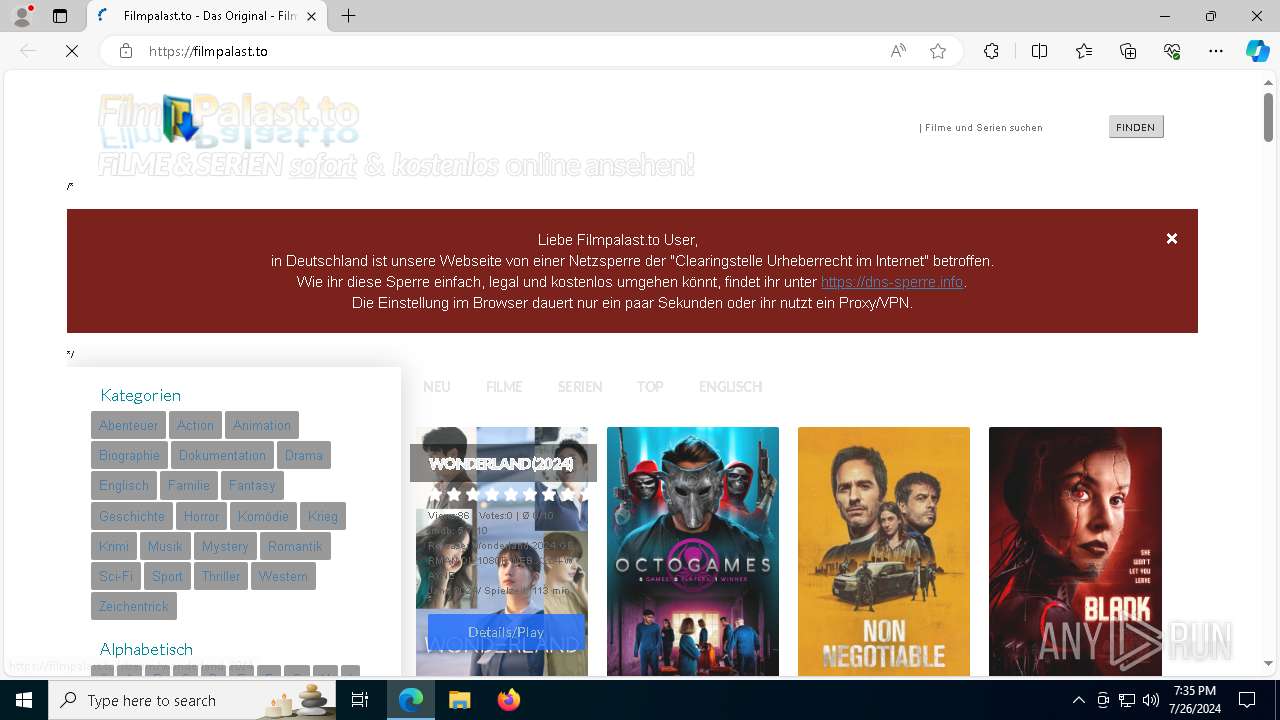
Task: Launch Firefox from the taskbar
Action: click(508, 700)
